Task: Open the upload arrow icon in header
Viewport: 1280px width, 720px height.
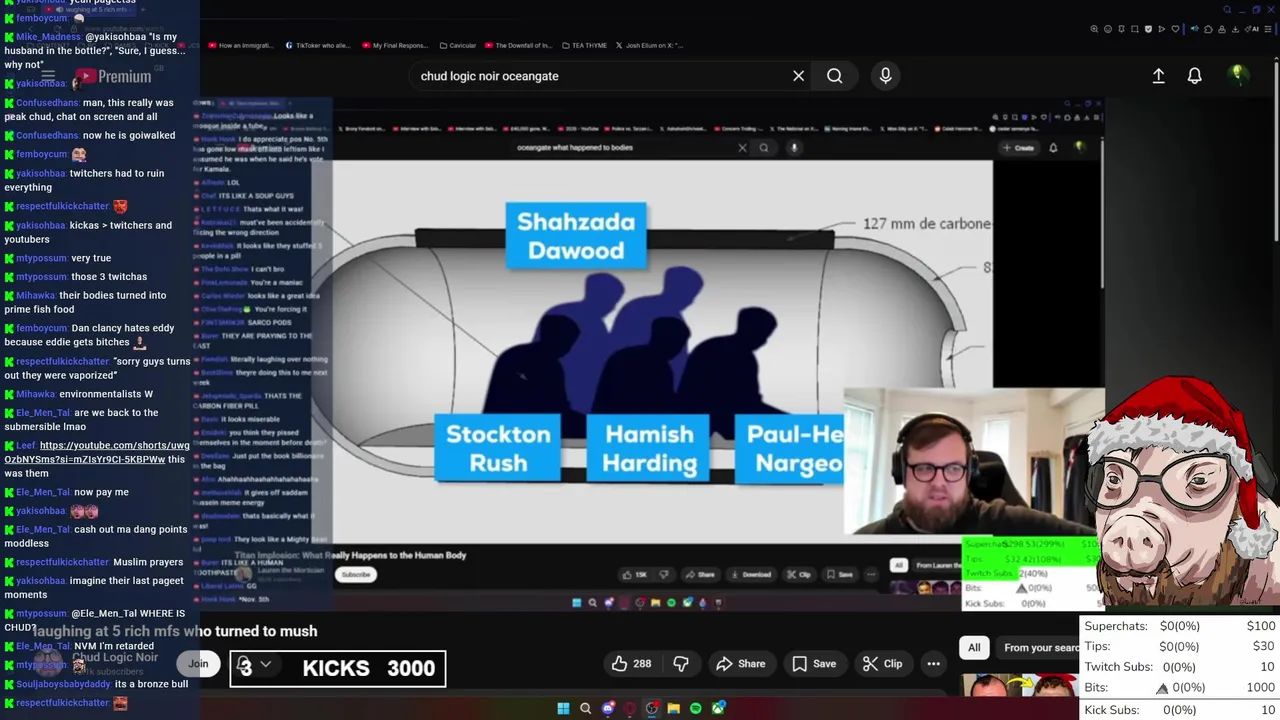Action: click(x=1158, y=76)
